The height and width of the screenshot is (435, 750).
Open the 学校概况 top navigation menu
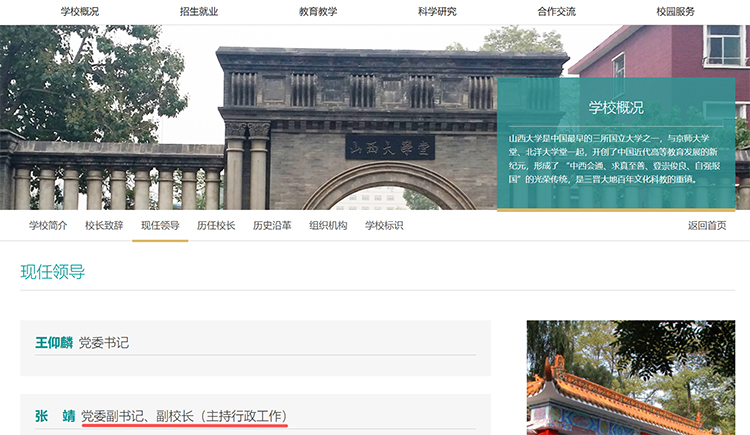point(80,11)
